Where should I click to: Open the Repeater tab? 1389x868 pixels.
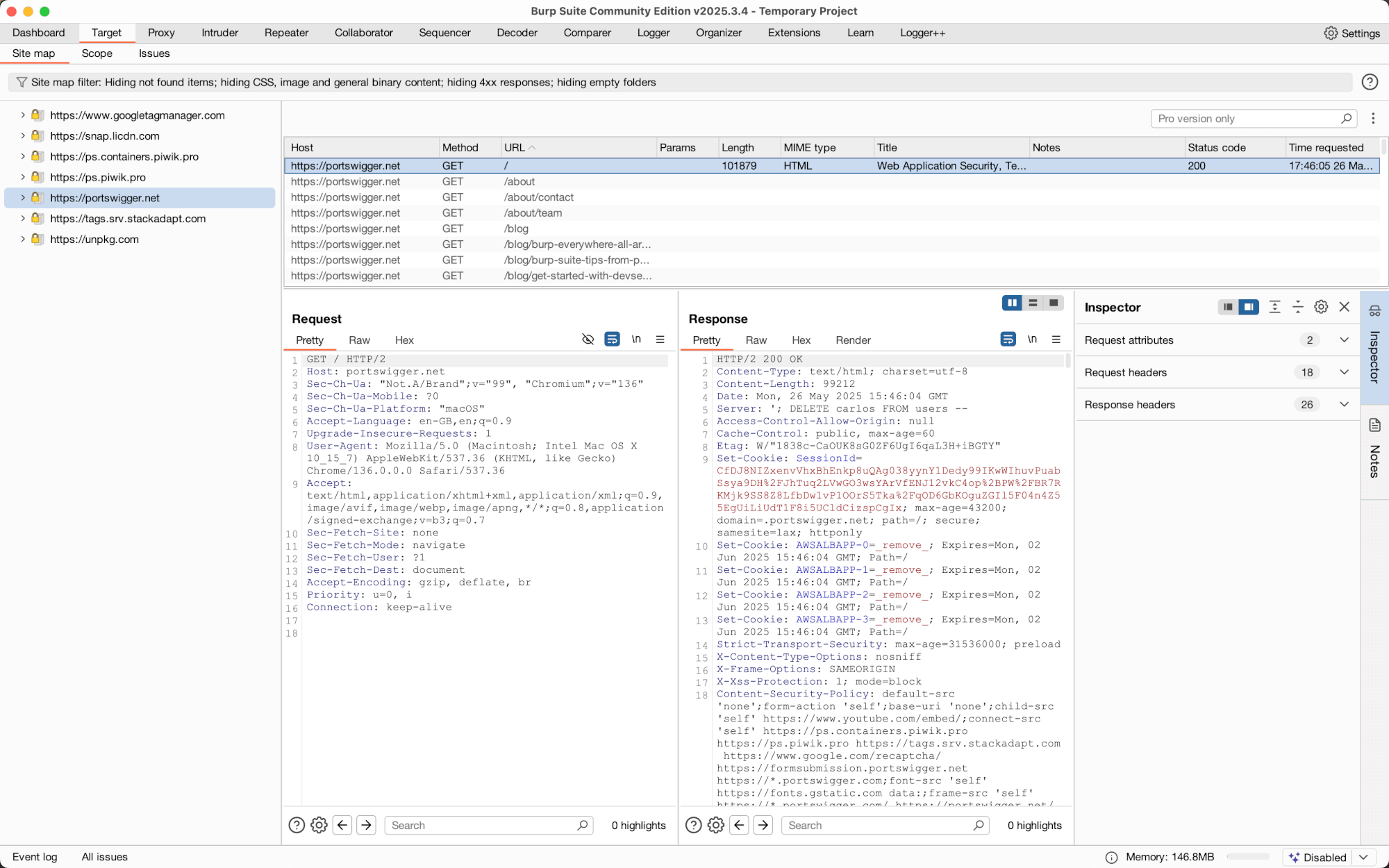pos(286,33)
